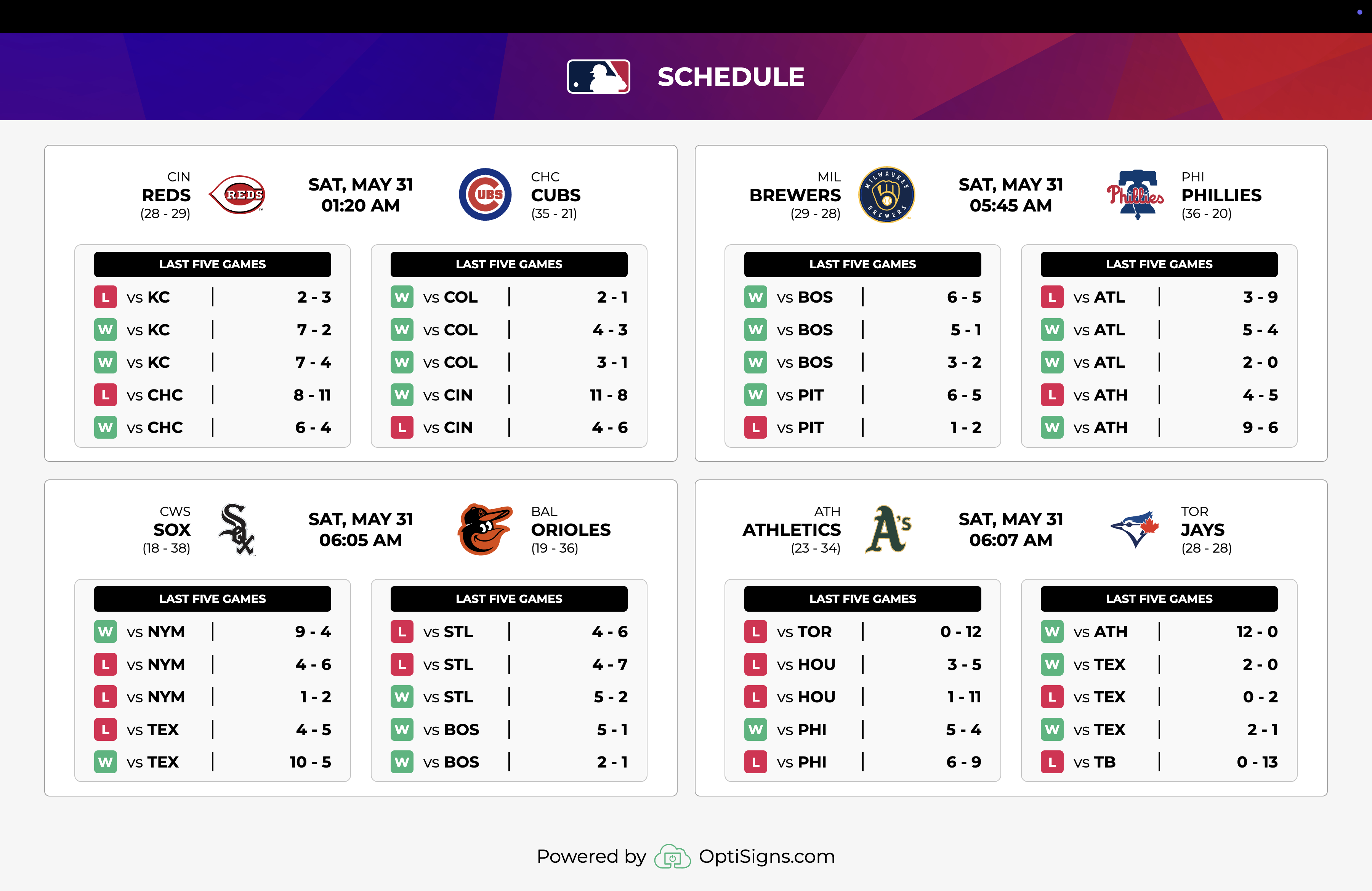Select the White Sox logo

237,530
